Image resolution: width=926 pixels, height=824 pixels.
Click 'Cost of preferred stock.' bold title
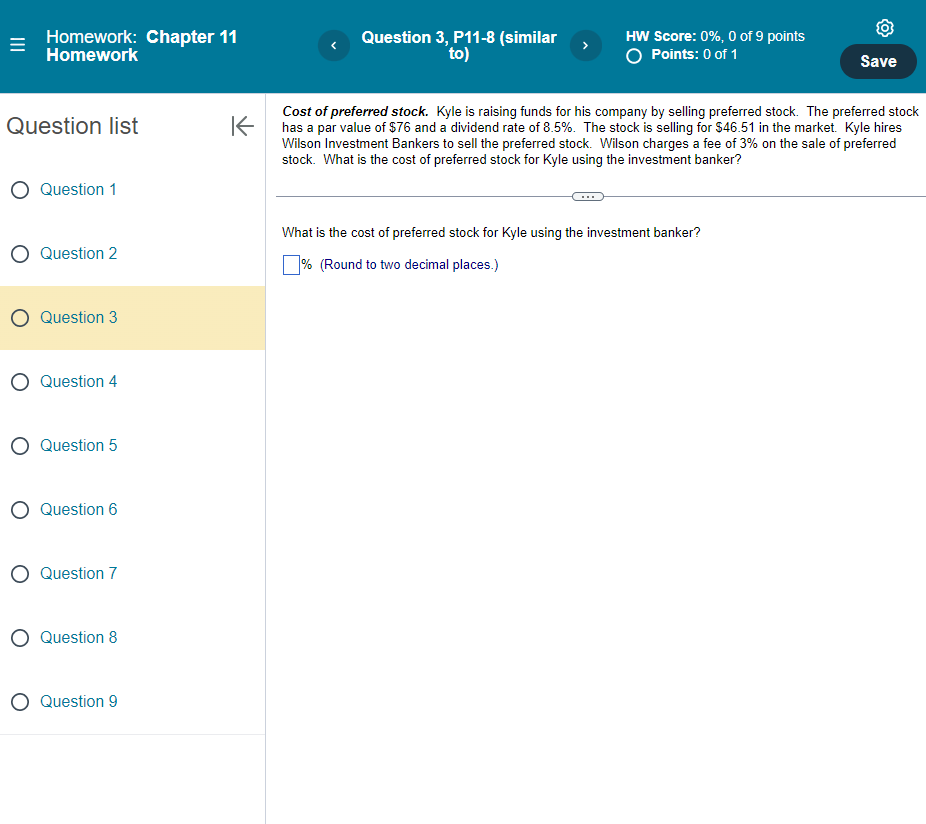(356, 112)
